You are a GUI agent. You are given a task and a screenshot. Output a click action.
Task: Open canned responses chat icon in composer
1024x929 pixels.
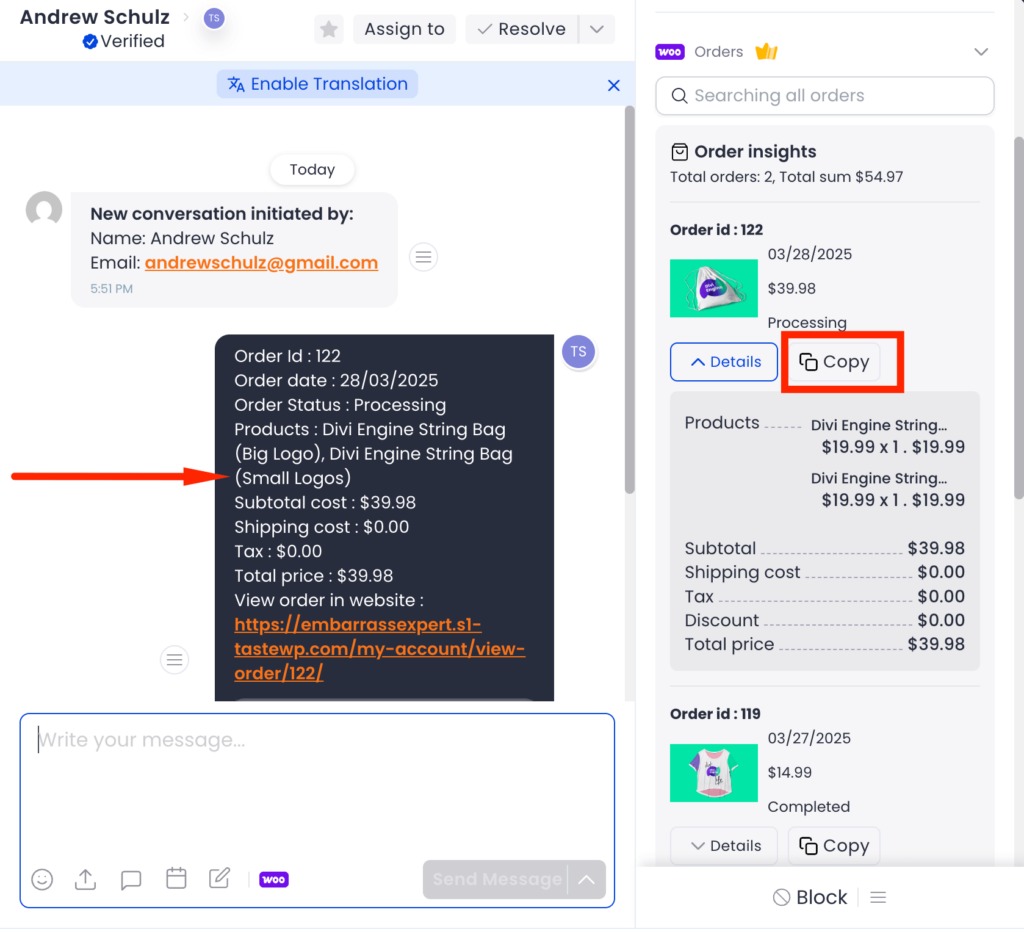coord(130,879)
